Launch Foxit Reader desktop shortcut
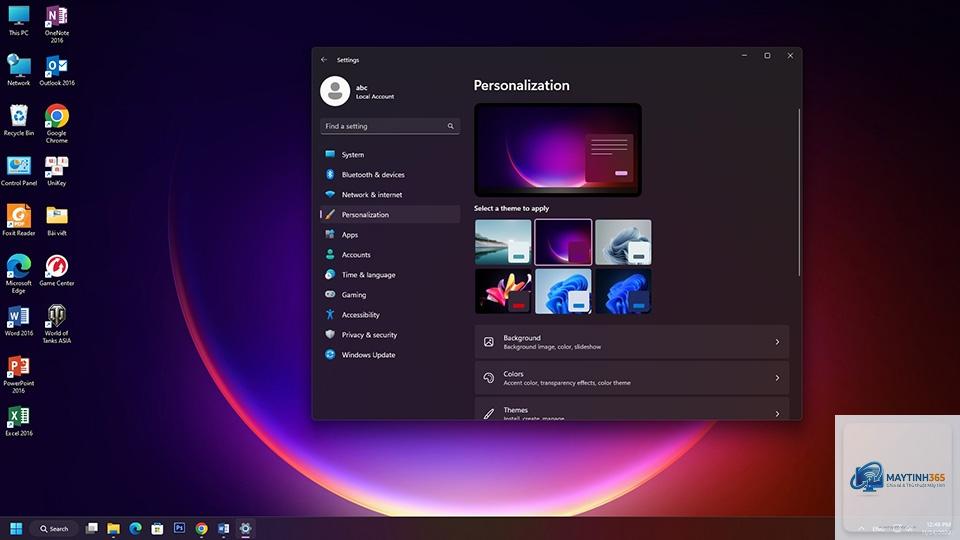Image resolution: width=960 pixels, height=540 pixels. point(18,220)
